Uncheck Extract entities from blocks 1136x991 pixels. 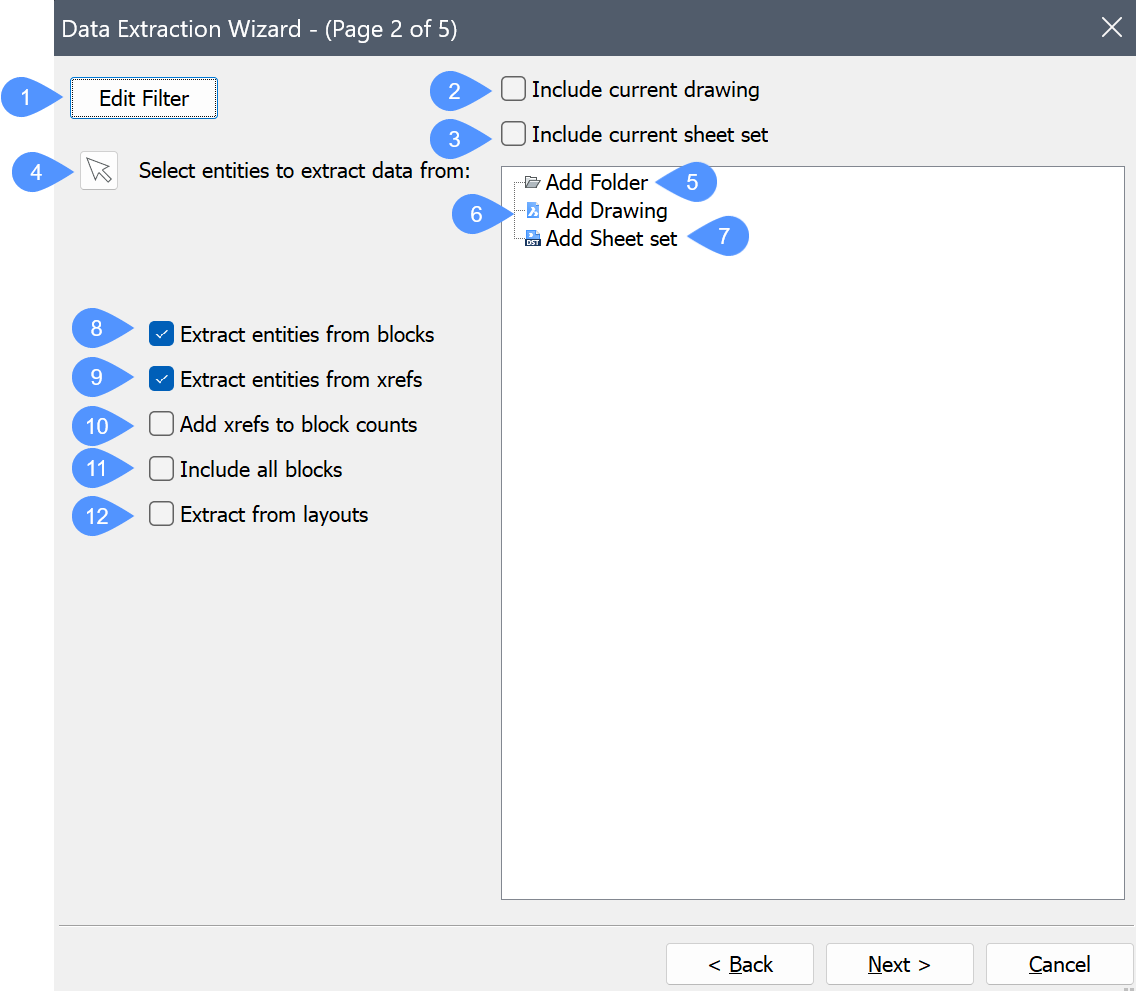[x=161, y=334]
